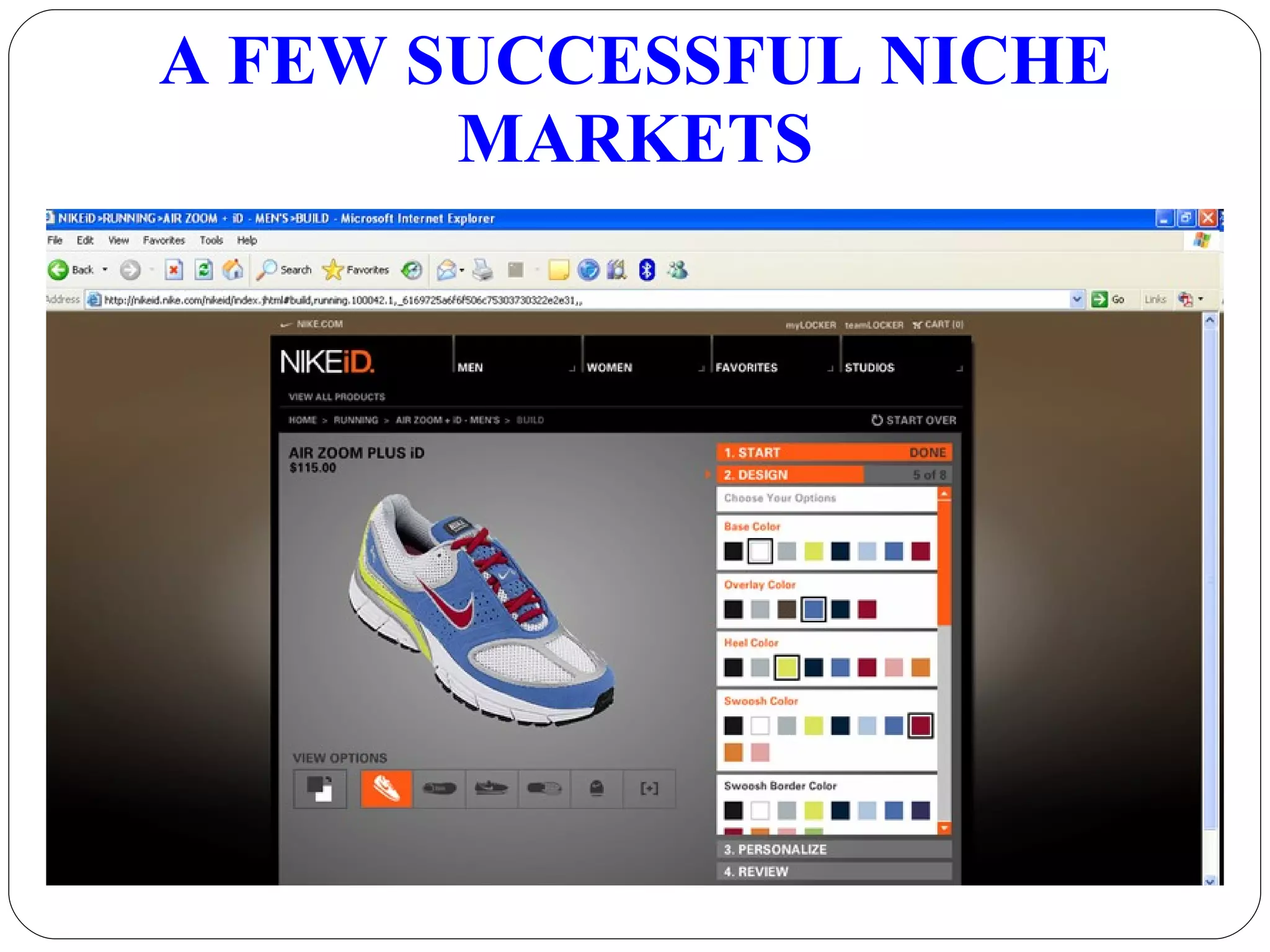Click the page scrollbar down arrow
Viewport: 1270px width, 952px height.
1210,881
